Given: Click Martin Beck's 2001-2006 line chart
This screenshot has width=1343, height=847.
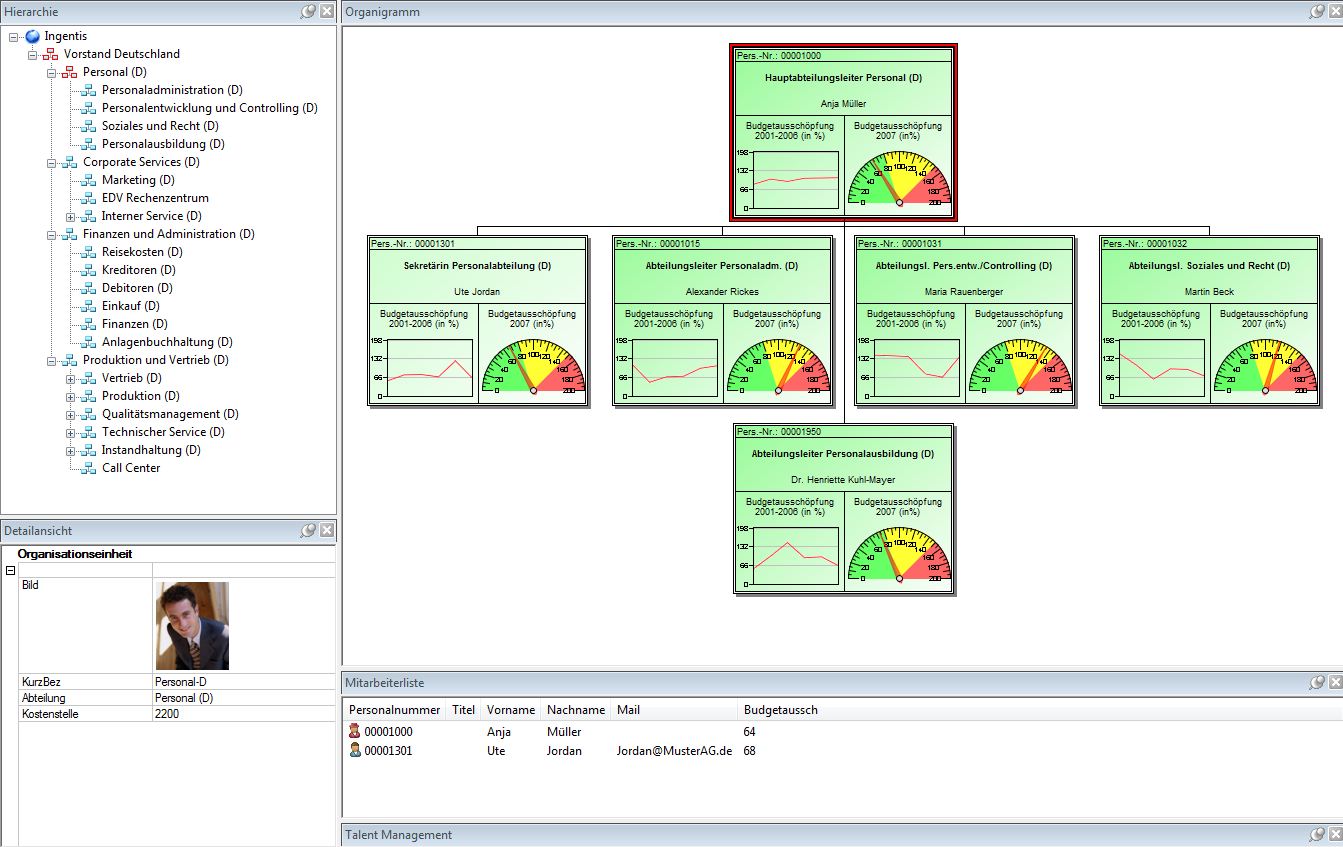Looking at the screenshot, I should pyautogui.click(x=1161, y=368).
